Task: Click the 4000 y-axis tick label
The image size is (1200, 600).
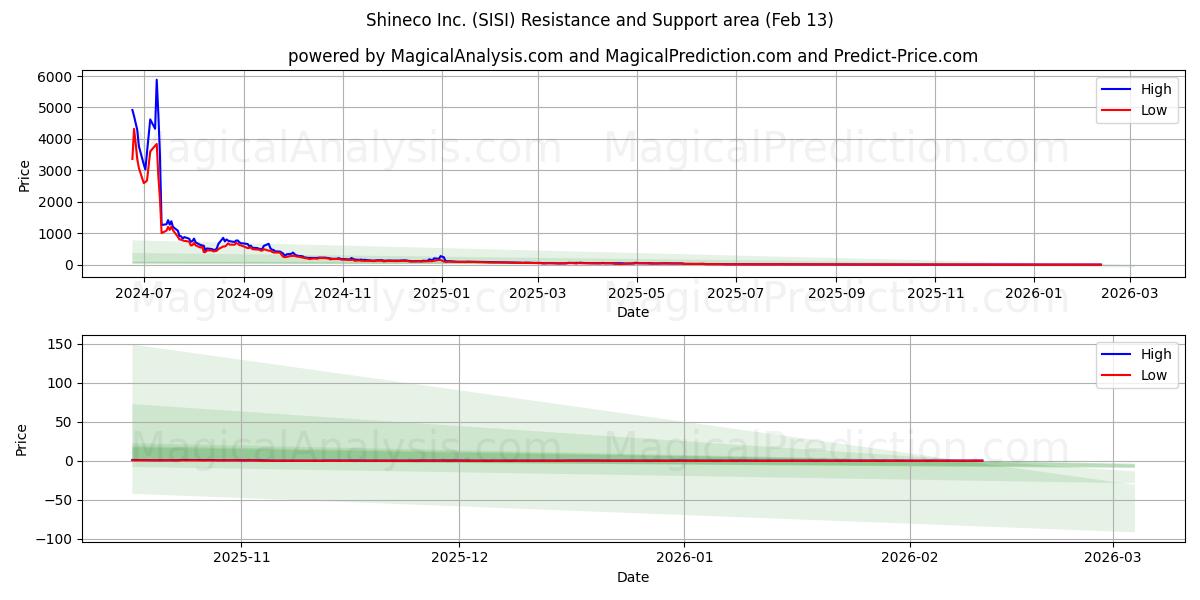Action: [56, 139]
